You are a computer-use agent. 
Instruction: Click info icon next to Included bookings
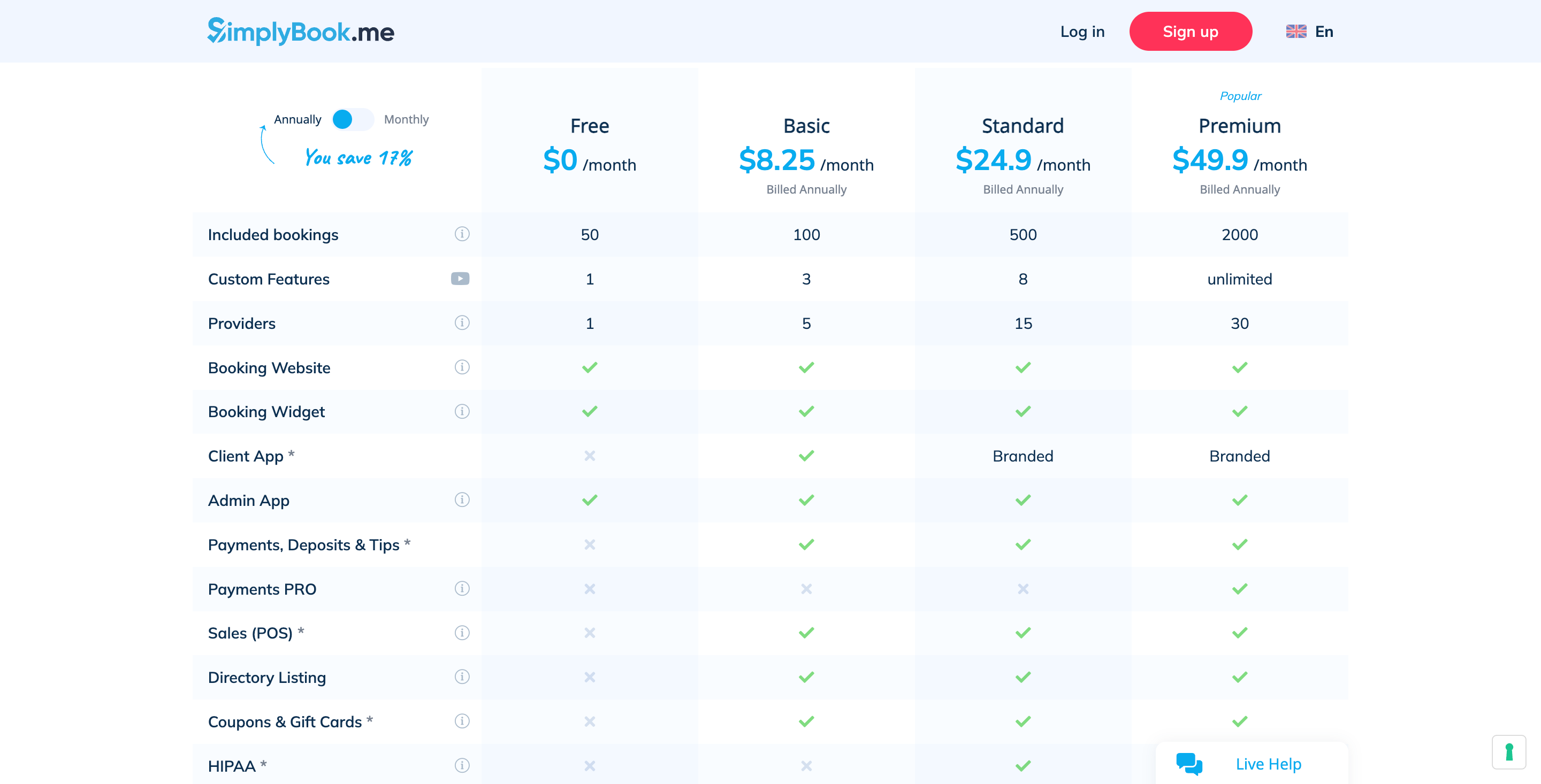[x=462, y=234]
